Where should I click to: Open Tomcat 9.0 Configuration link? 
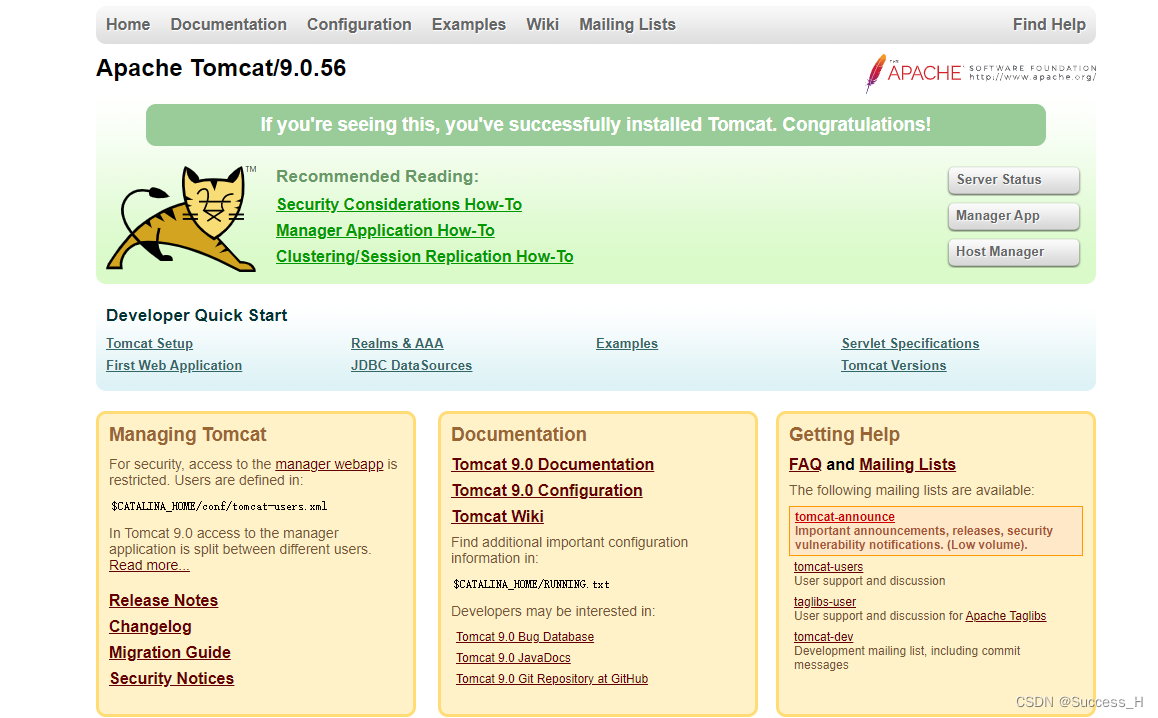click(x=547, y=490)
